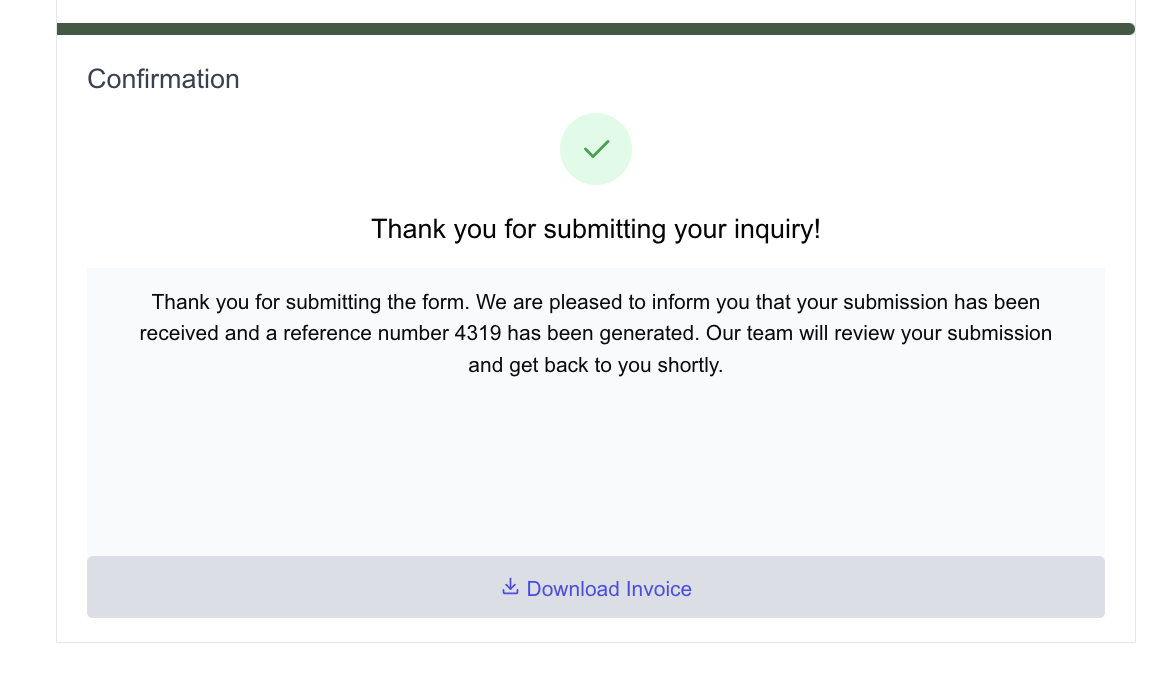The image size is (1172, 686).
Task: Click reference number 4319 in the message
Action: coord(477,333)
